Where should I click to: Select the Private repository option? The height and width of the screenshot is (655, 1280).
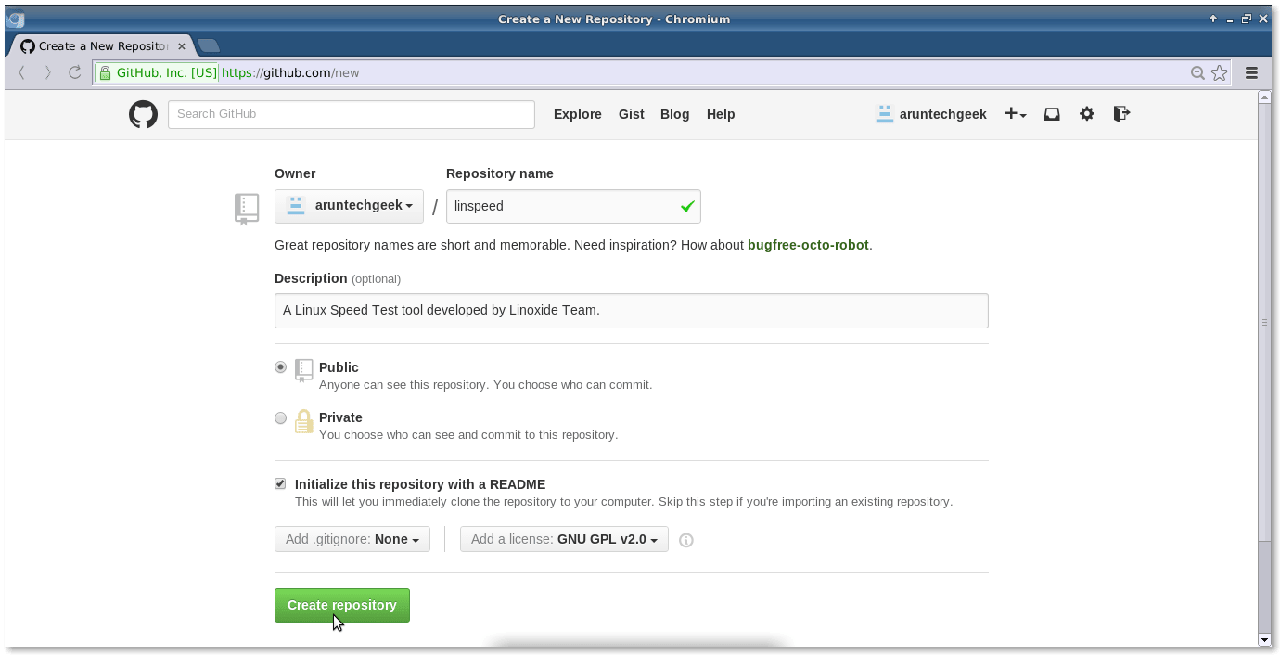[x=281, y=418]
